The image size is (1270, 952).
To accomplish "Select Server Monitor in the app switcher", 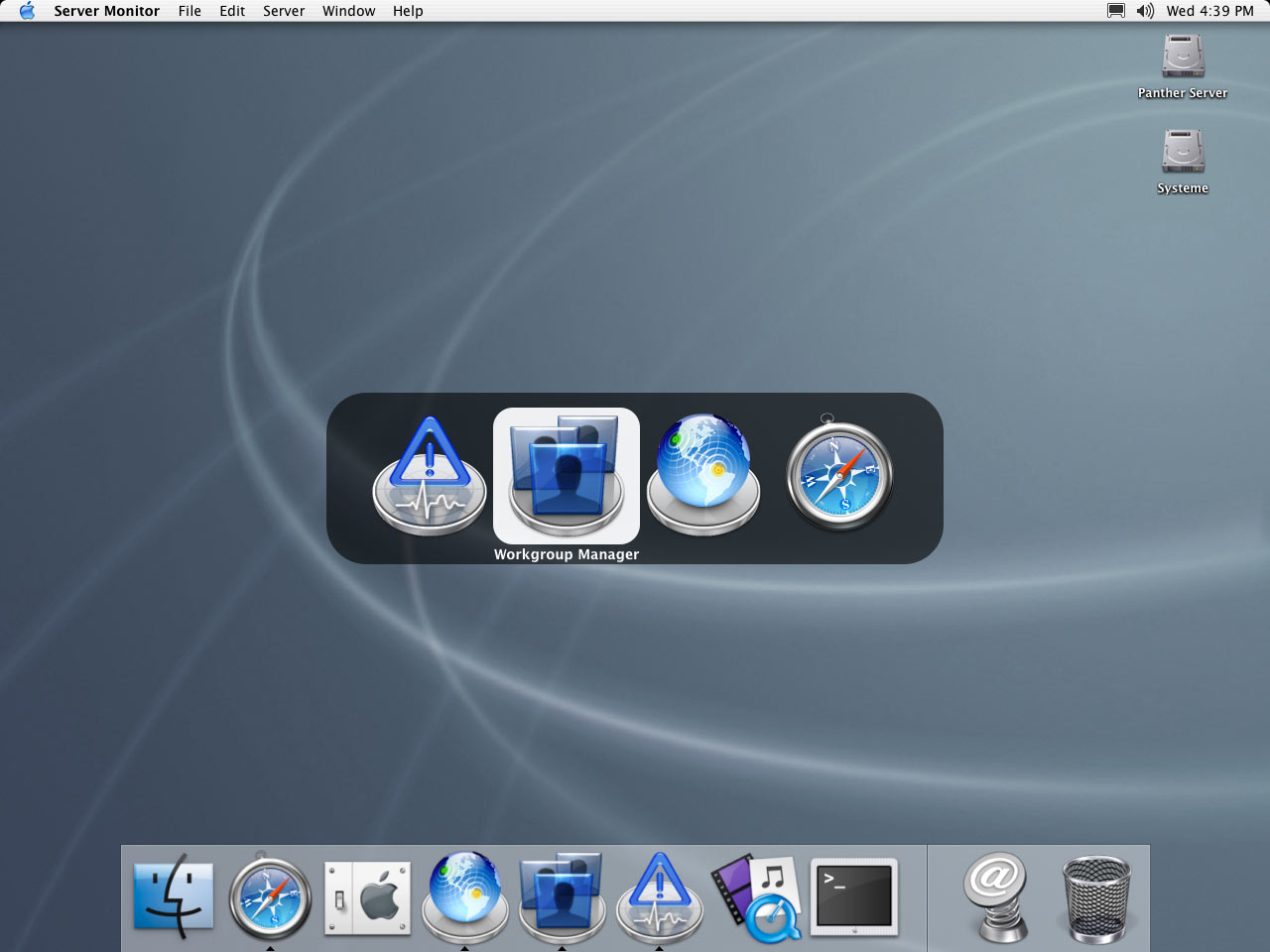I will 430,476.
